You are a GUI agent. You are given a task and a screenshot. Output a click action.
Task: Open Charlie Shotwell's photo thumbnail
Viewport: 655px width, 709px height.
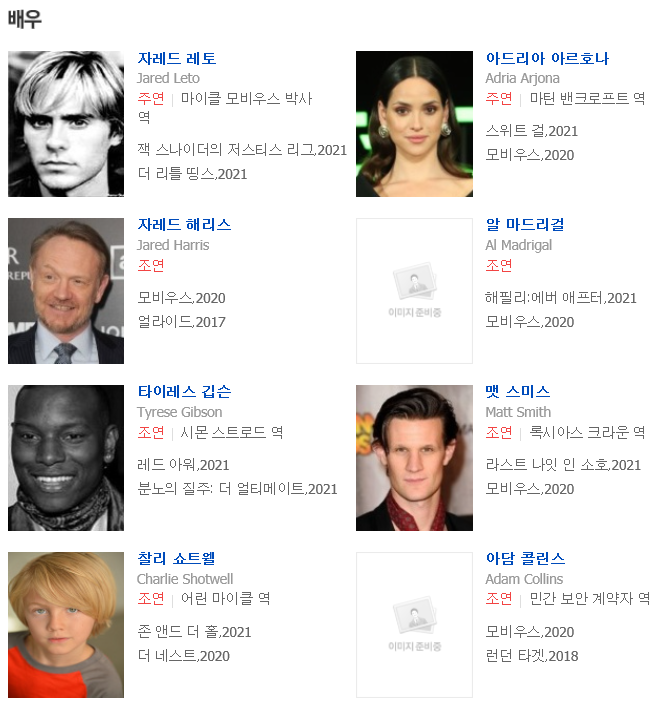66,624
